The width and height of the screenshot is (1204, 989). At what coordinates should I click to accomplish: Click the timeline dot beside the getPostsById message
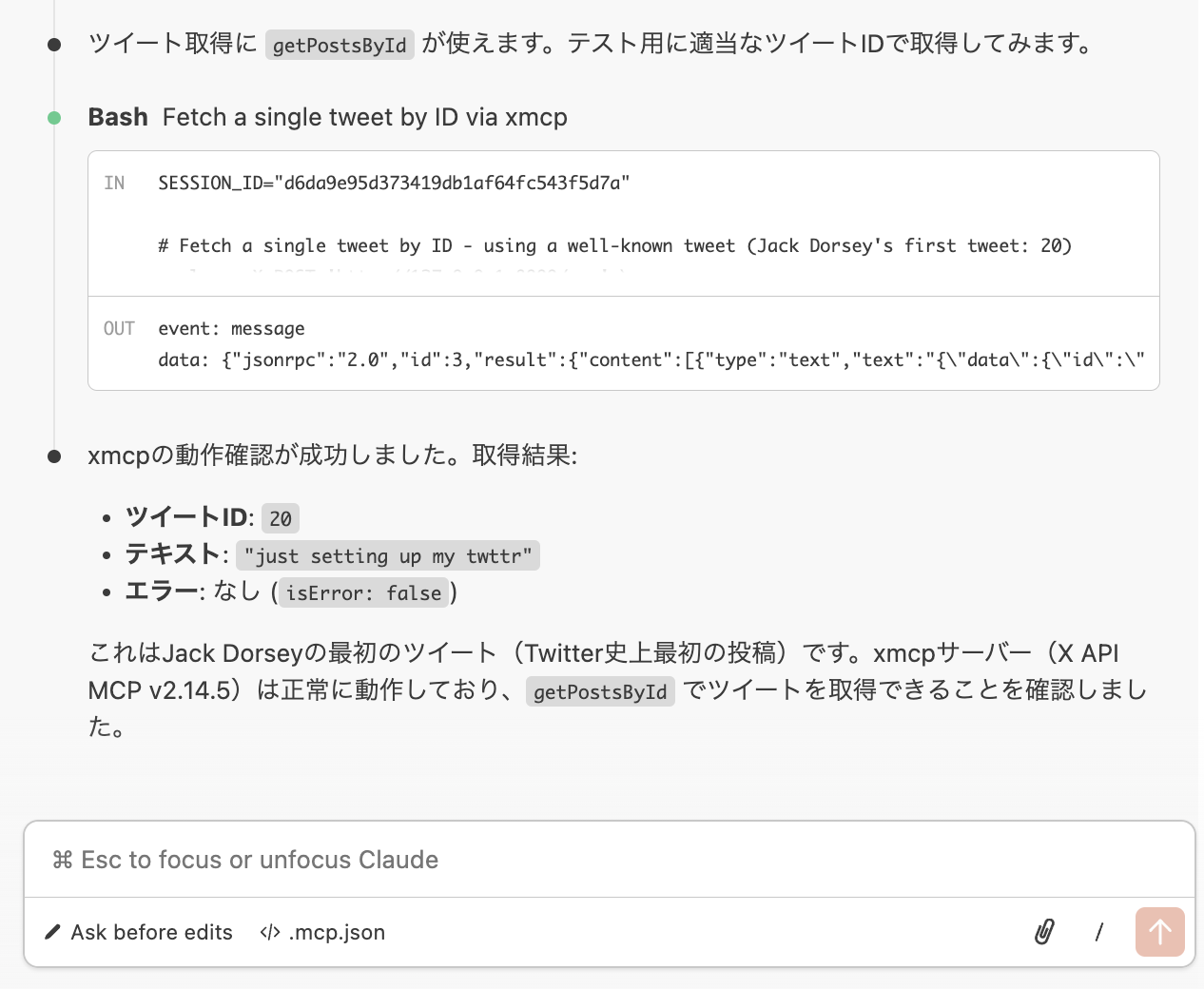pyautogui.click(x=54, y=42)
